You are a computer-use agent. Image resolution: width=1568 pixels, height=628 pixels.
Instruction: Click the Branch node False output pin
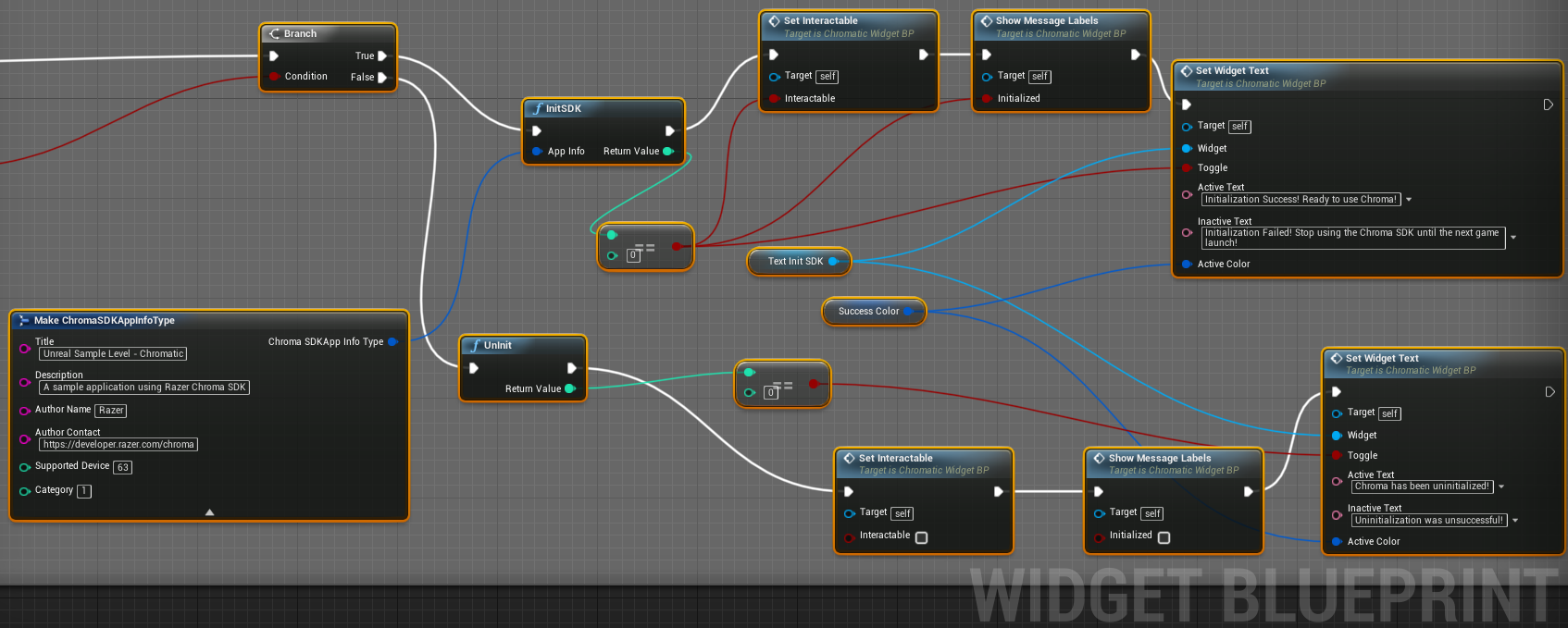coord(382,78)
